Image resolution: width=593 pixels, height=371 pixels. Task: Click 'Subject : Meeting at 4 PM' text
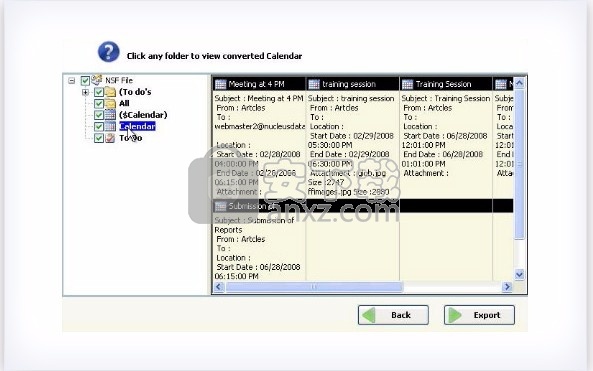point(259,98)
